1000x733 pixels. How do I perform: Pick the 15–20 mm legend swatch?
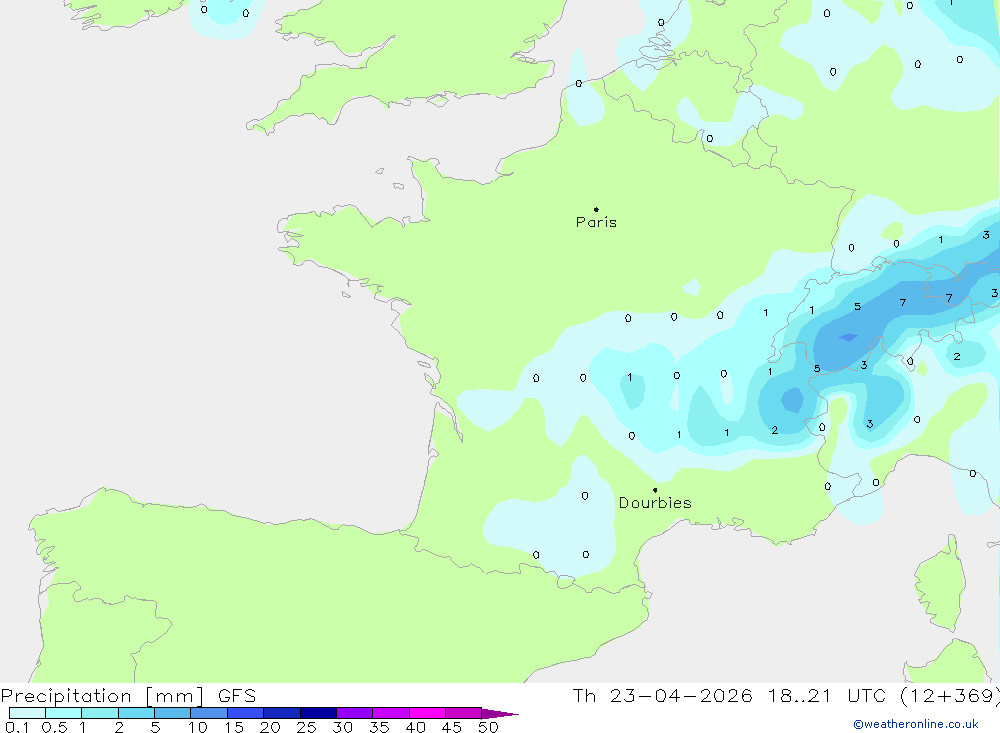tap(245, 713)
